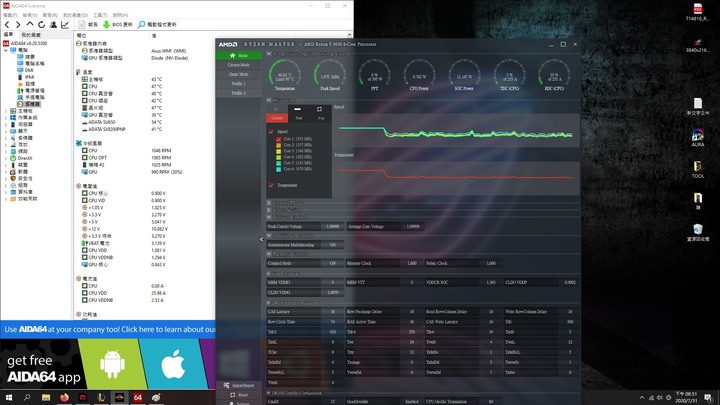Click the histogram Avg button

pos(321,118)
